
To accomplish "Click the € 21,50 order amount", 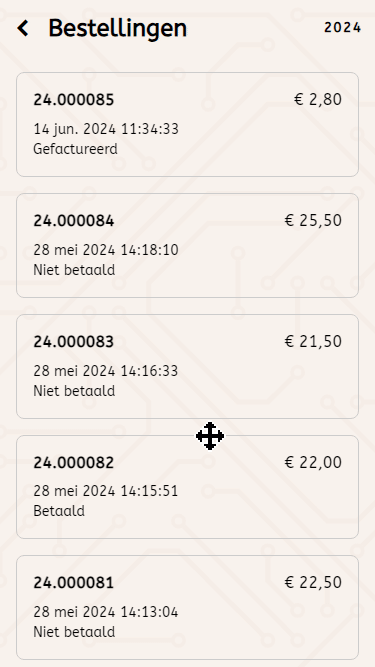I will pyautogui.click(x=313, y=341).
